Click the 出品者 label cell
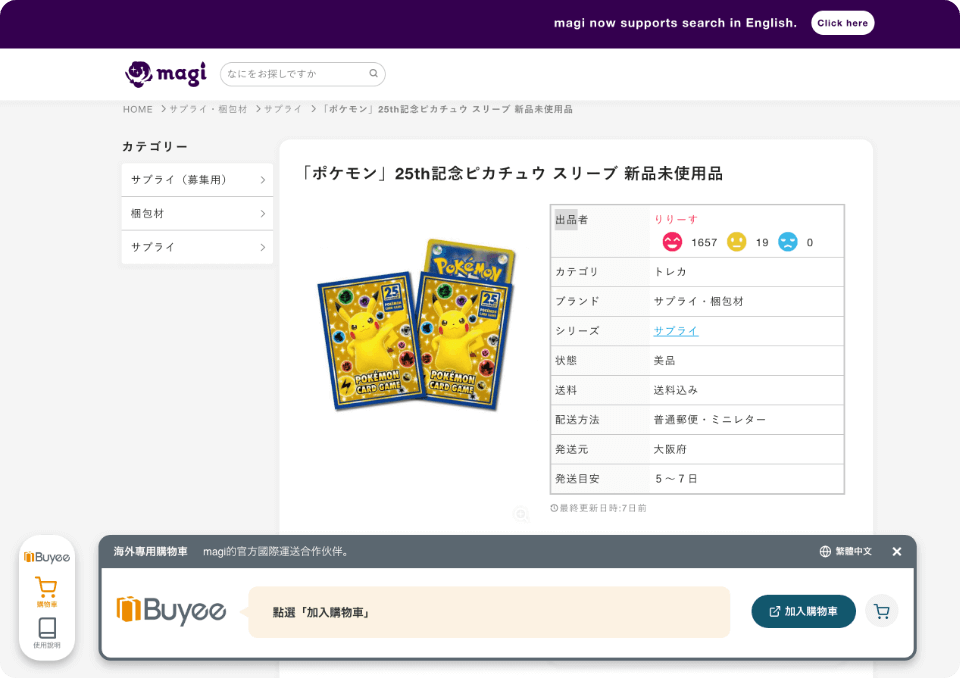This screenshot has height=679, width=960. coord(600,231)
